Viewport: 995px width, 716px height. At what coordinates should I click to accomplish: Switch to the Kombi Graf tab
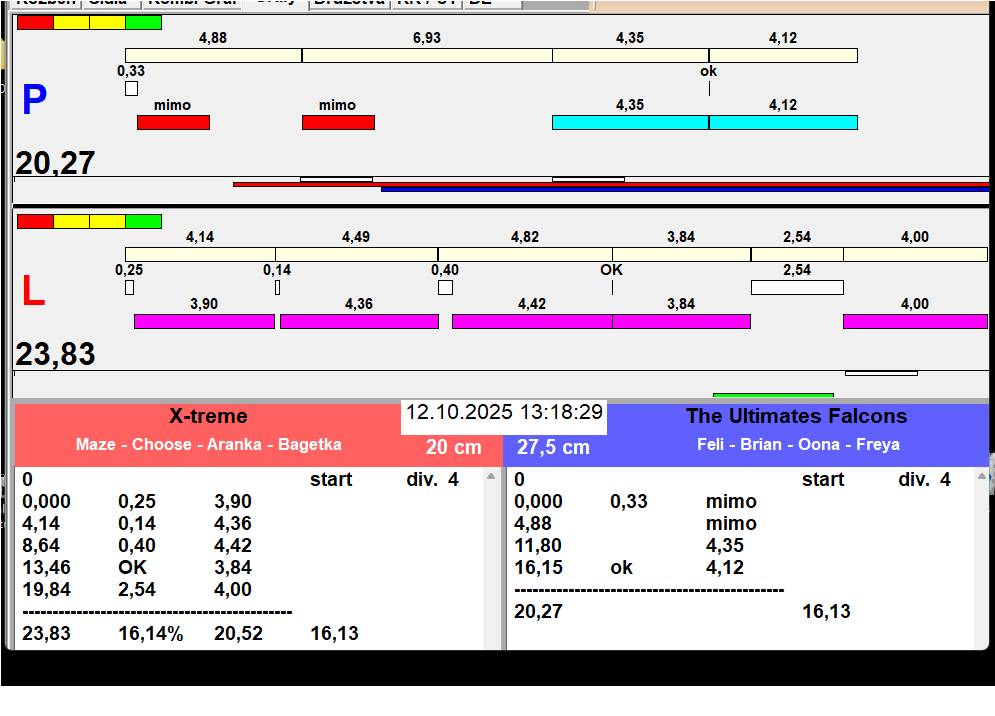pyautogui.click(x=192, y=3)
